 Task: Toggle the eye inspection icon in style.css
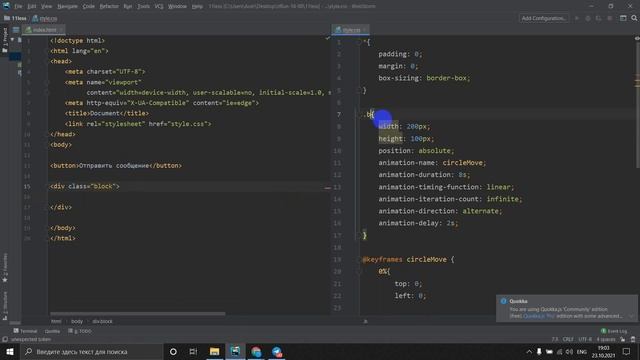[x=637, y=38]
